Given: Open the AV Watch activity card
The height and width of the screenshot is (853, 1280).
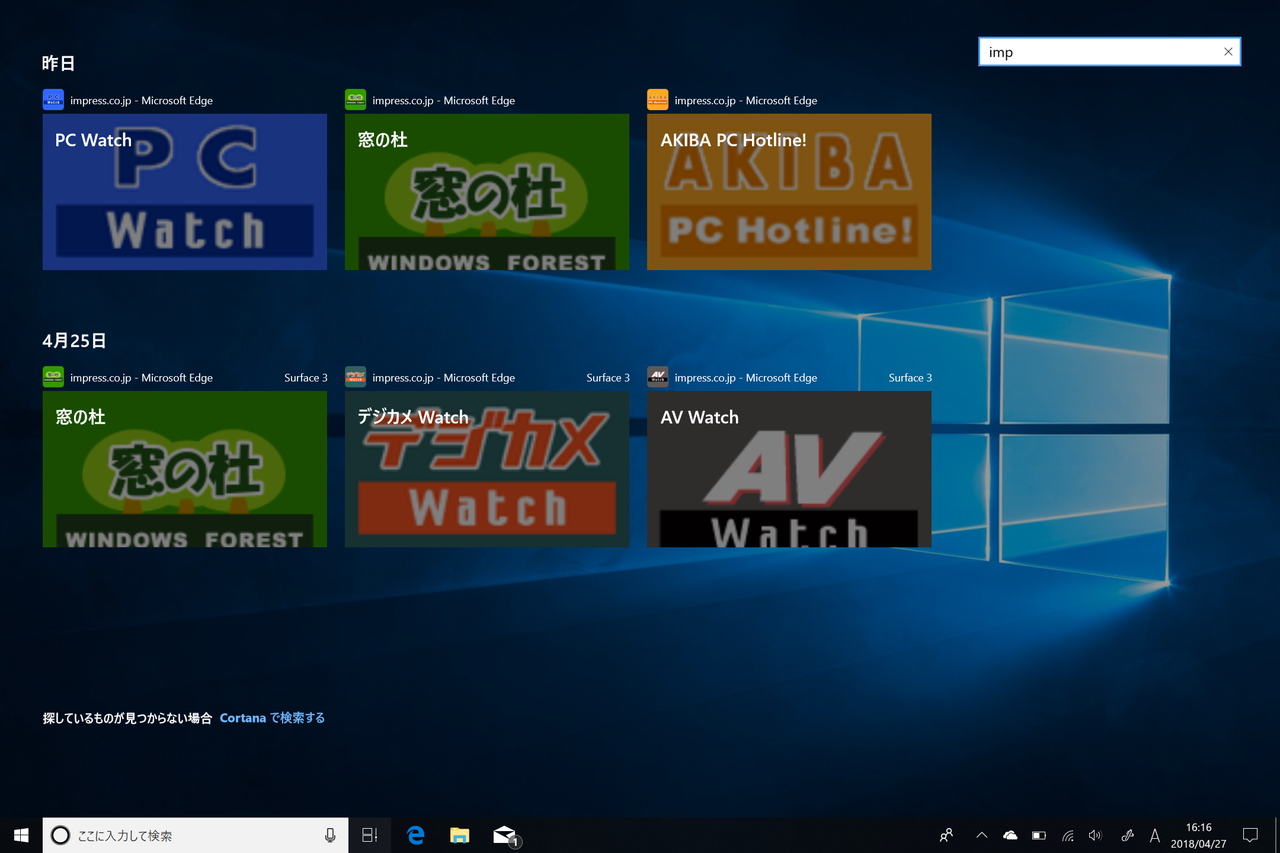Looking at the screenshot, I should pos(789,469).
